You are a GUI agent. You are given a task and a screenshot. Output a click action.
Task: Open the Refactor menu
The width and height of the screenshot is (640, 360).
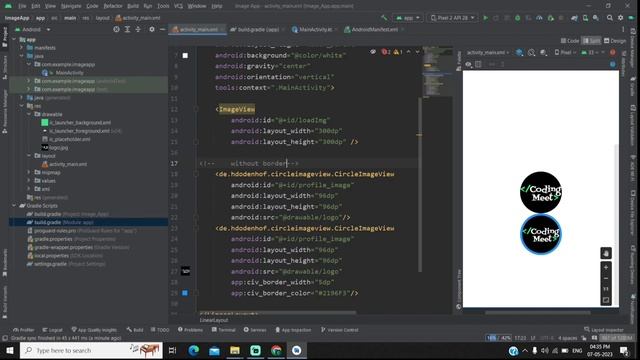(113, 6)
